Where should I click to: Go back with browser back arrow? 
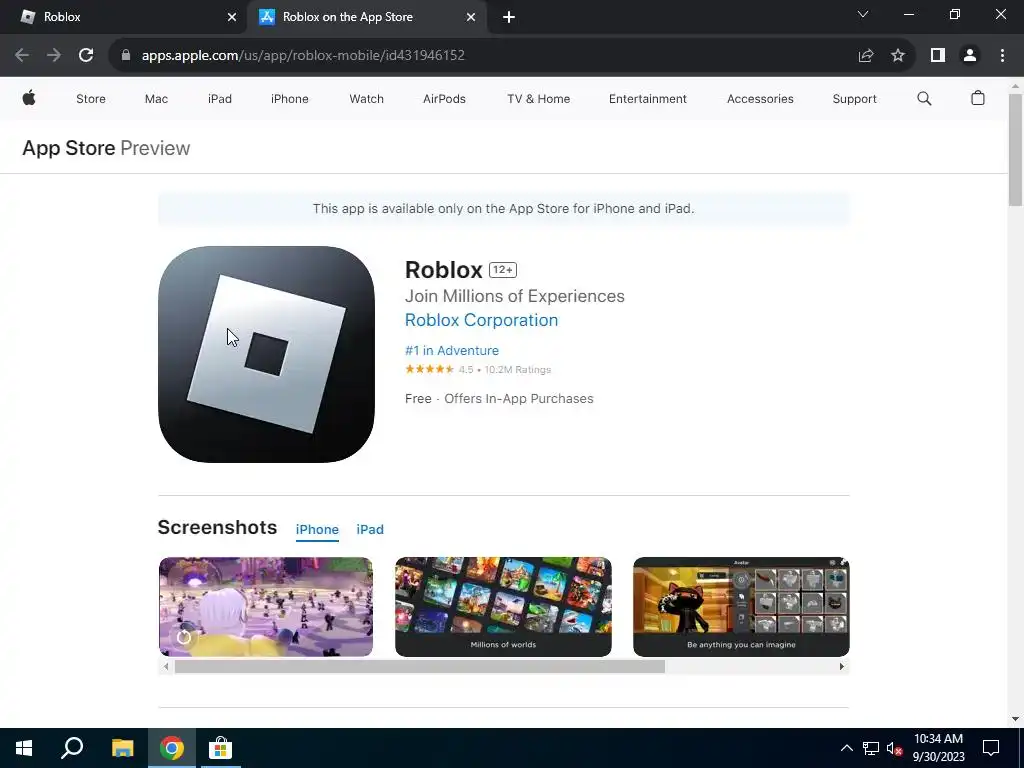click(x=22, y=56)
